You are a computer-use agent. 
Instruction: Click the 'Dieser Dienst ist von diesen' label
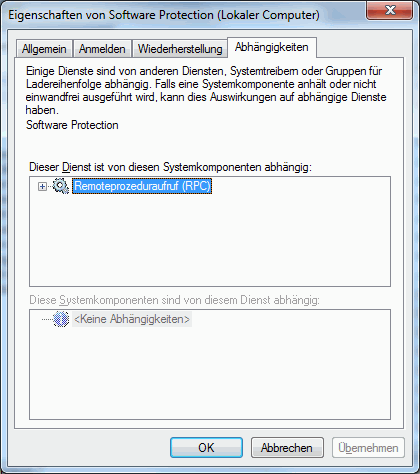click(x=170, y=167)
